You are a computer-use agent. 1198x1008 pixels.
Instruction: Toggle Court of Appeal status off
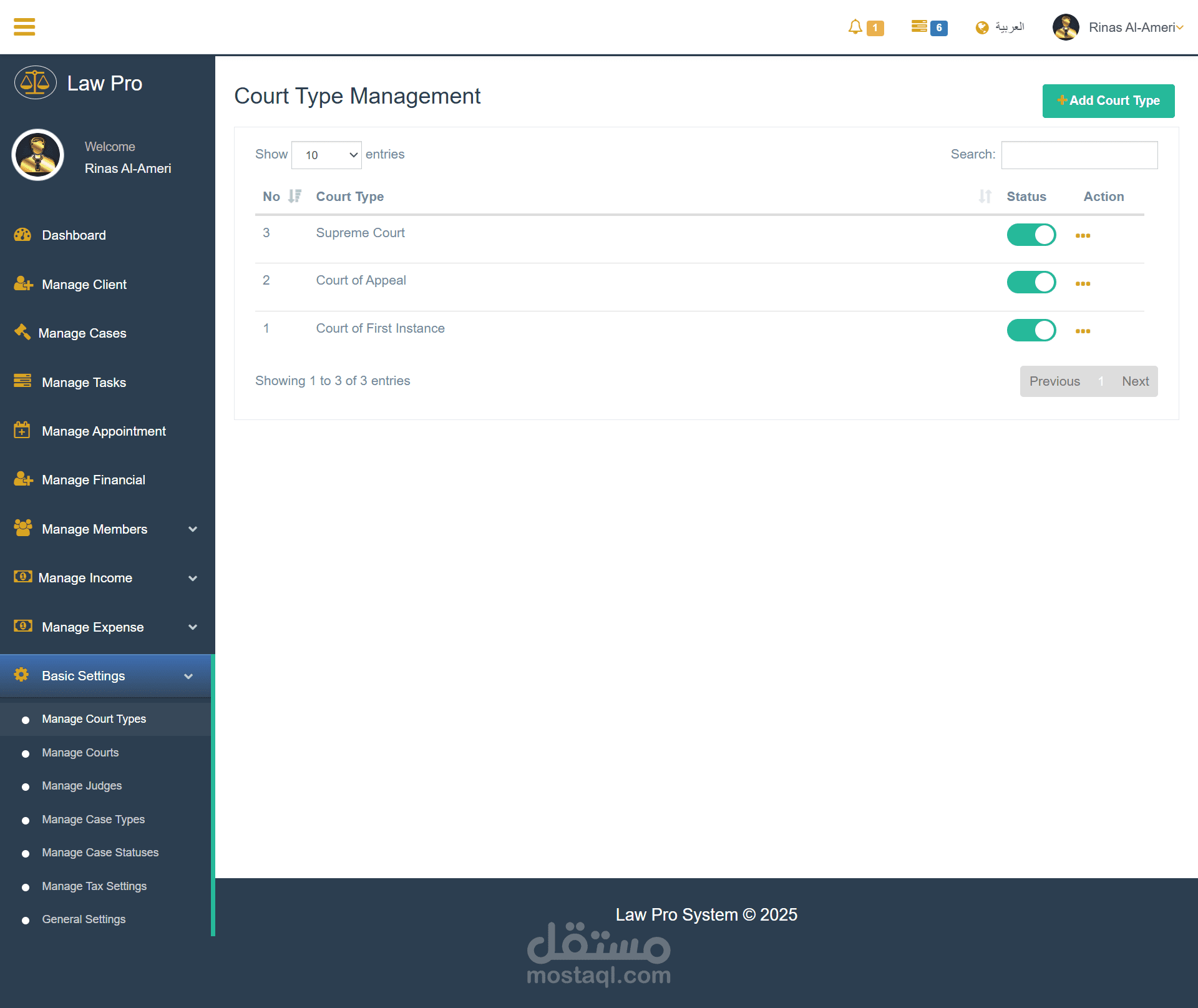(1031, 282)
